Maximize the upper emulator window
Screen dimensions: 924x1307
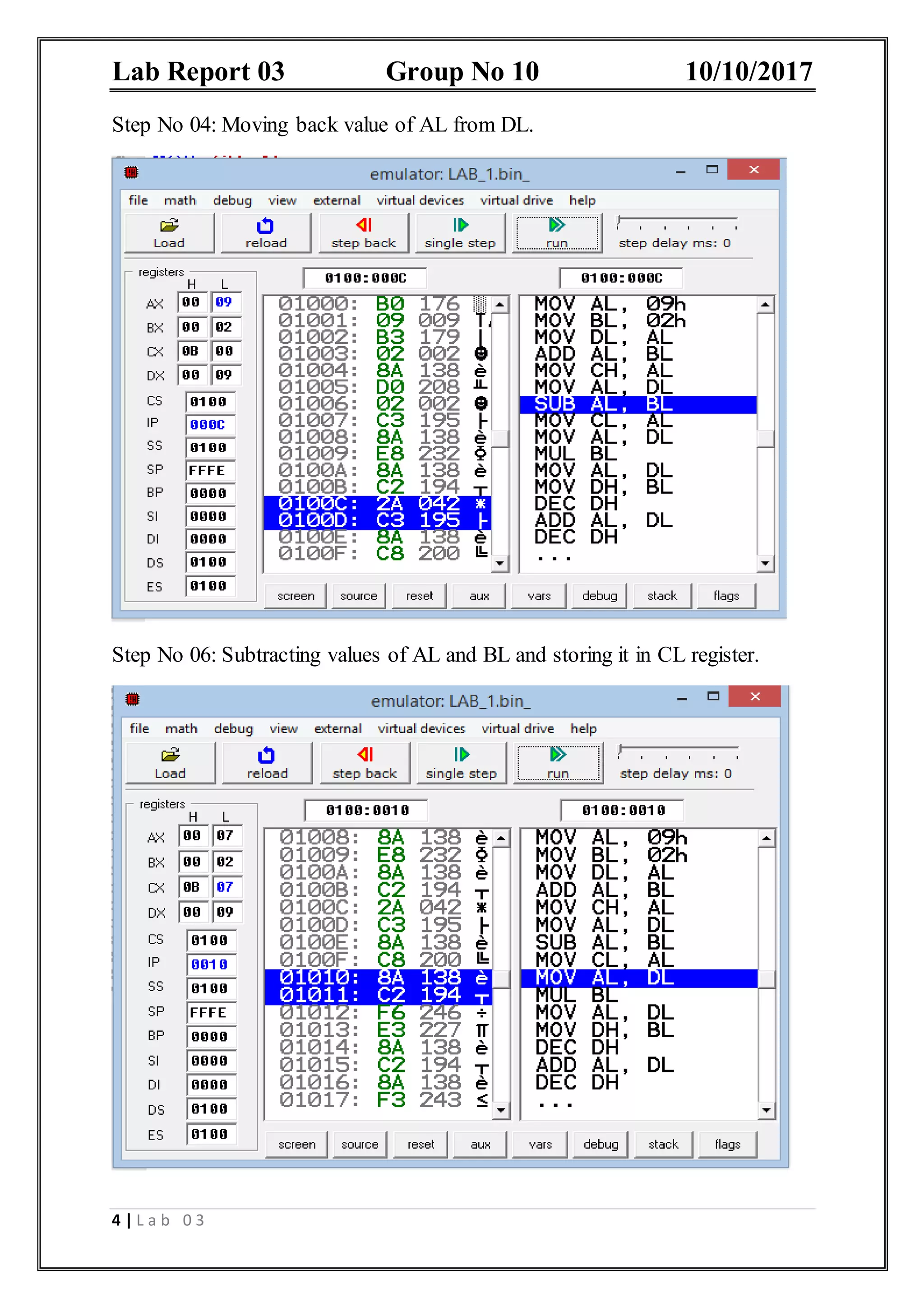pyautogui.click(x=712, y=170)
